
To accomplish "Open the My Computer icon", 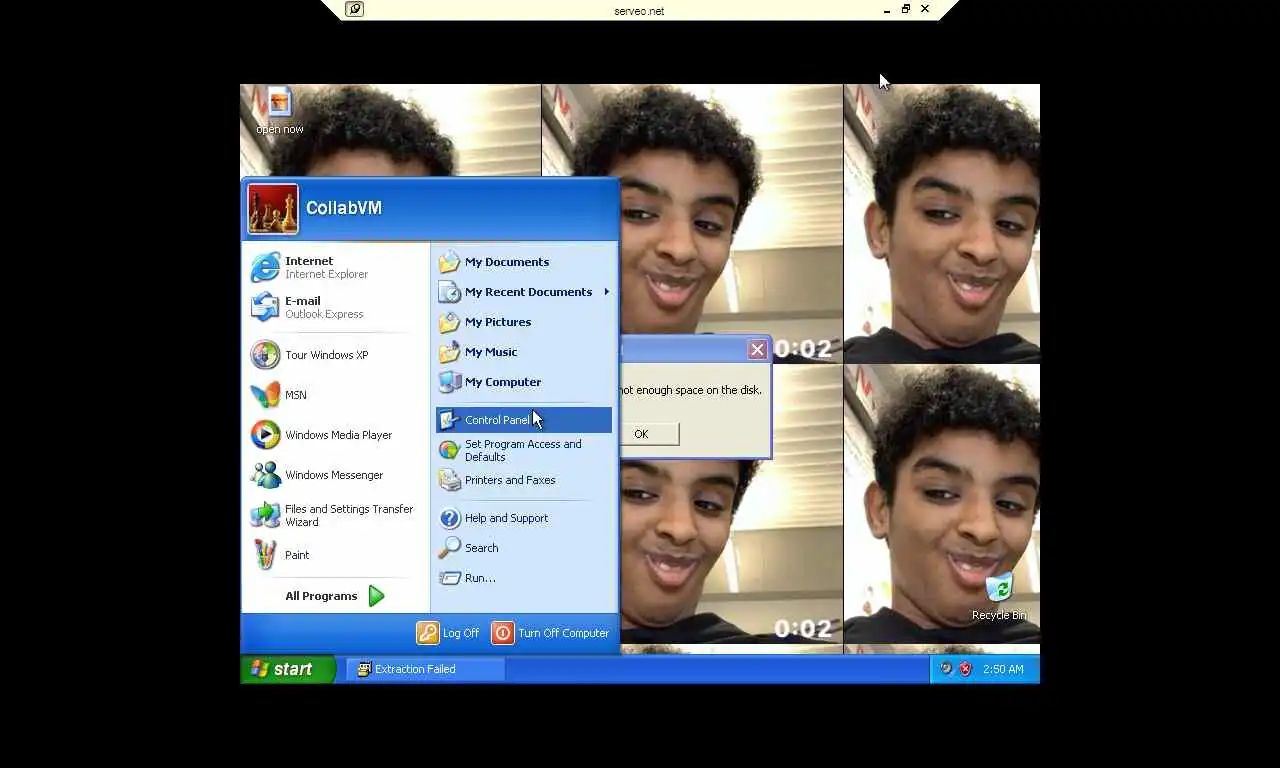I will [449, 382].
